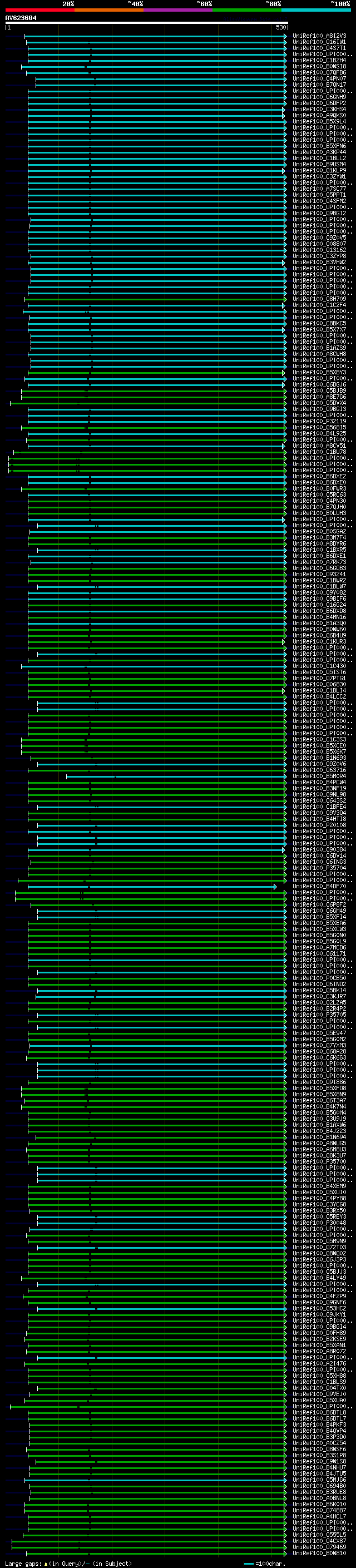Open the UniRef100_A8I2V3 hit link

pyautogui.click(x=319, y=36)
